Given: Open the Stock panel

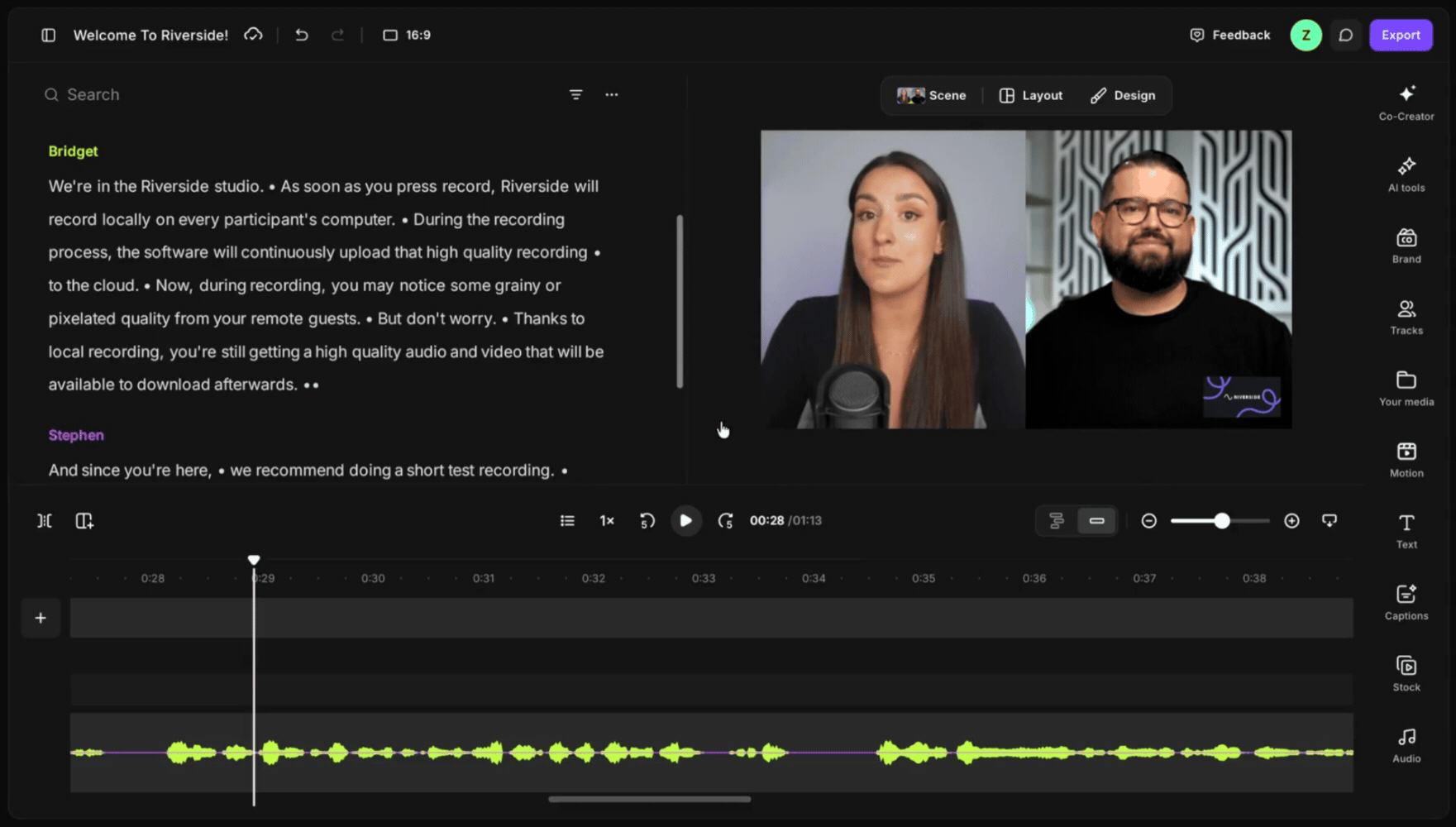Looking at the screenshot, I should pos(1406,673).
